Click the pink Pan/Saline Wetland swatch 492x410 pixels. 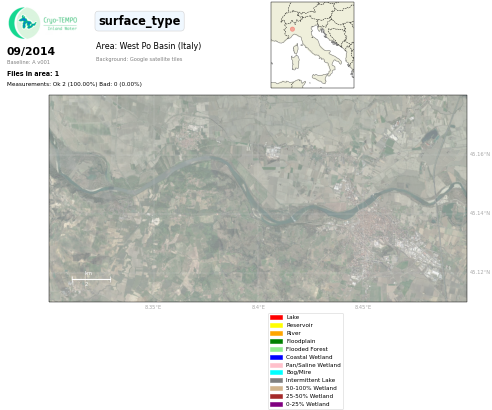pyautogui.click(x=276, y=365)
